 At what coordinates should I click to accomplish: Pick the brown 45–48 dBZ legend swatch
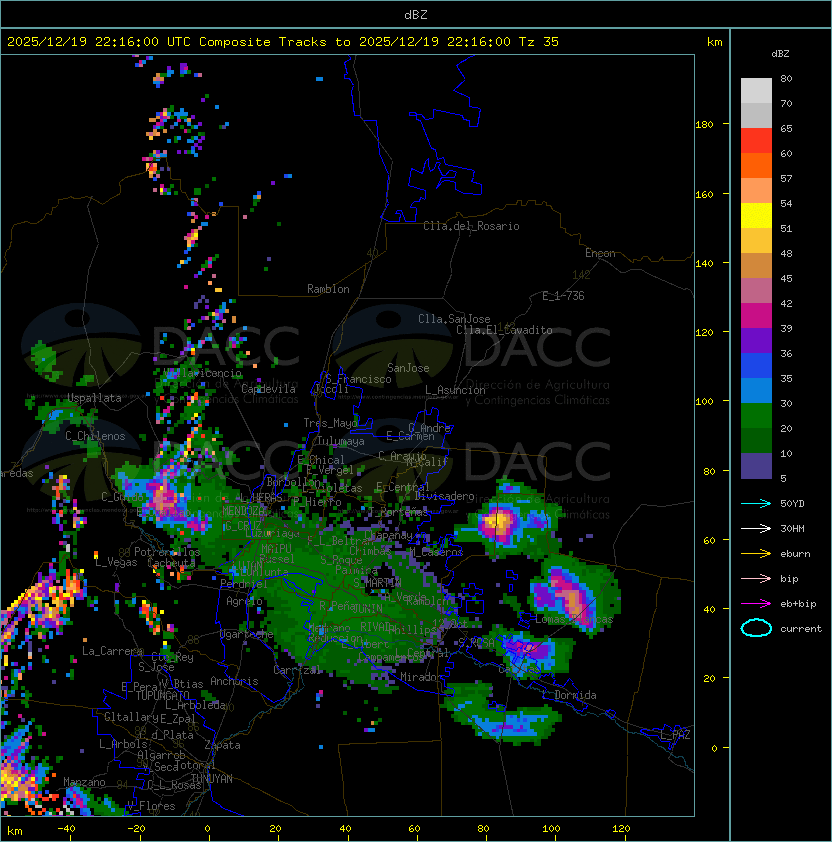click(756, 265)
